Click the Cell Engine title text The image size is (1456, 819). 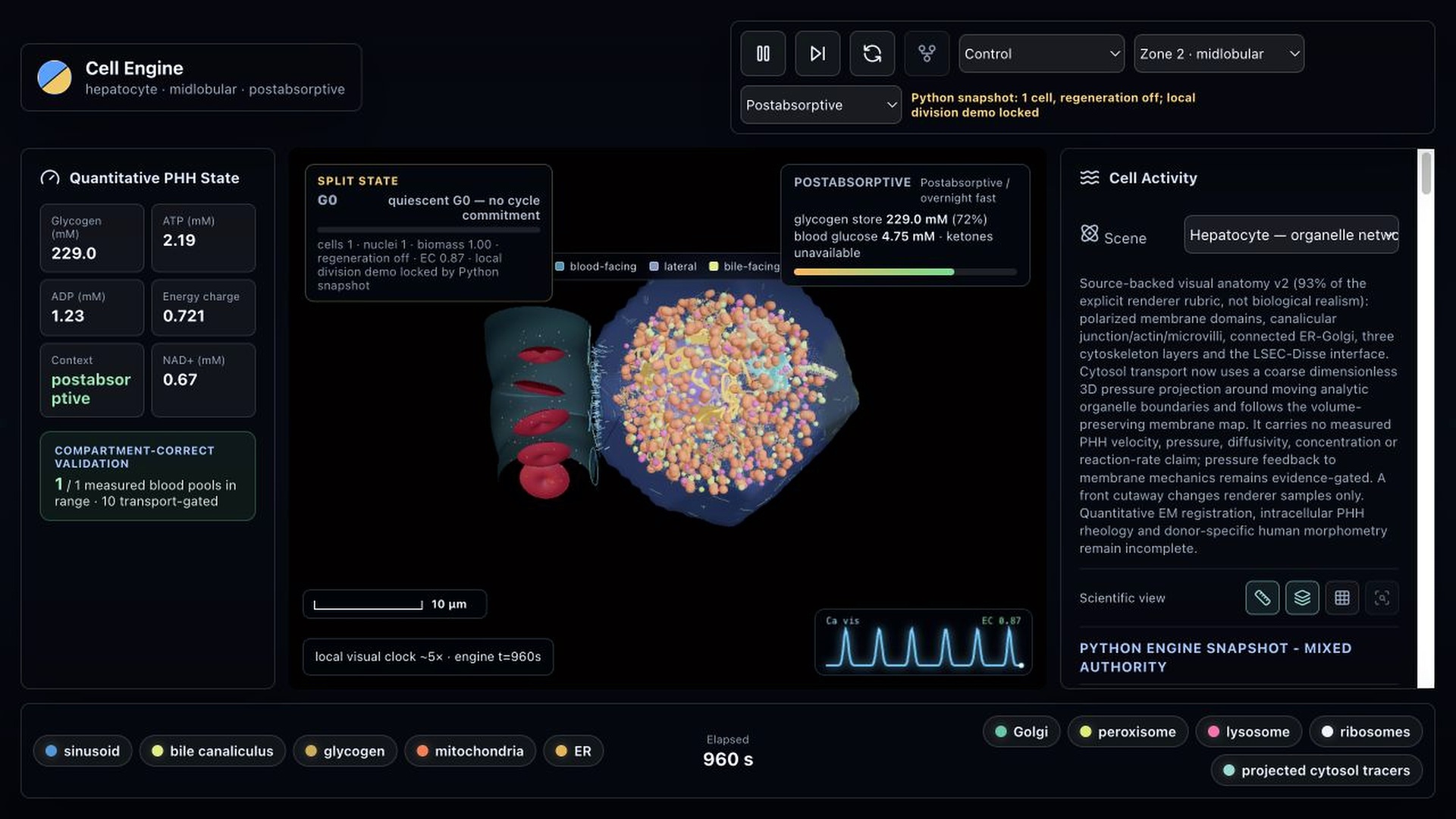[134, 68]
